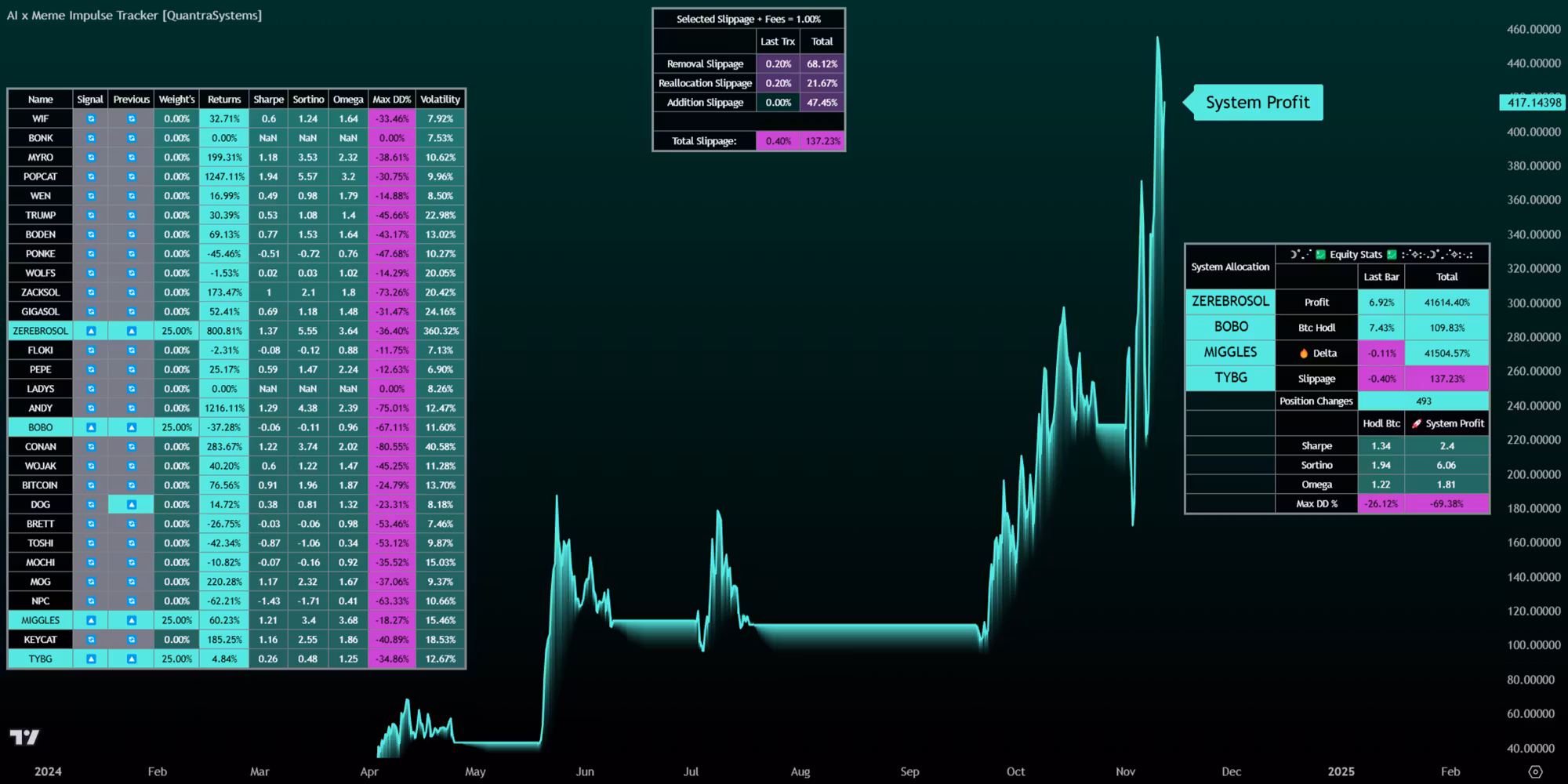Image resolution: width=1568 pixels, height=784 pixels.
Task: Open chart settings gear on time axis
Action: tap(1535, 772)
